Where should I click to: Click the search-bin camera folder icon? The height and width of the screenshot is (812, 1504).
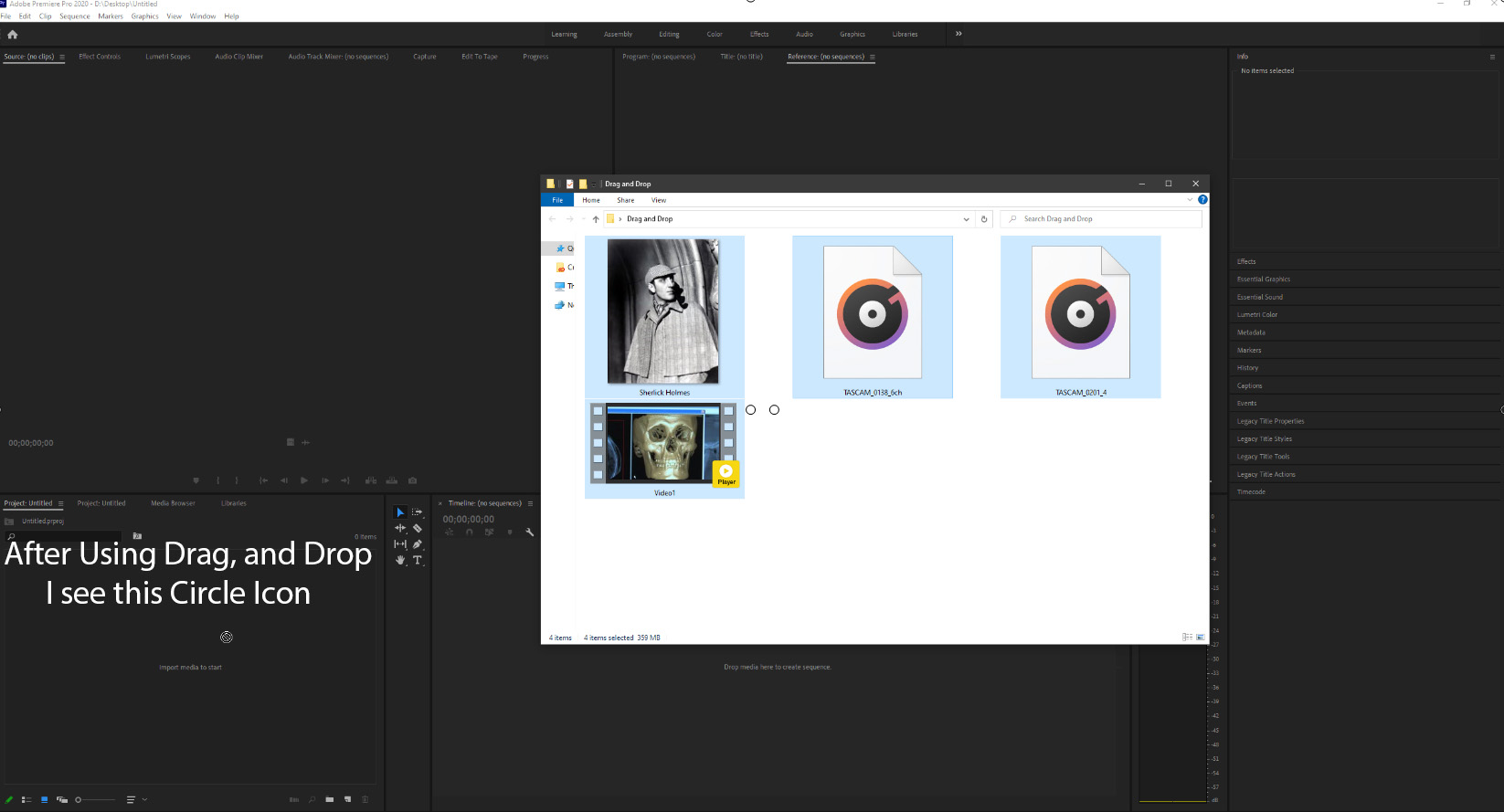[137, 536]
